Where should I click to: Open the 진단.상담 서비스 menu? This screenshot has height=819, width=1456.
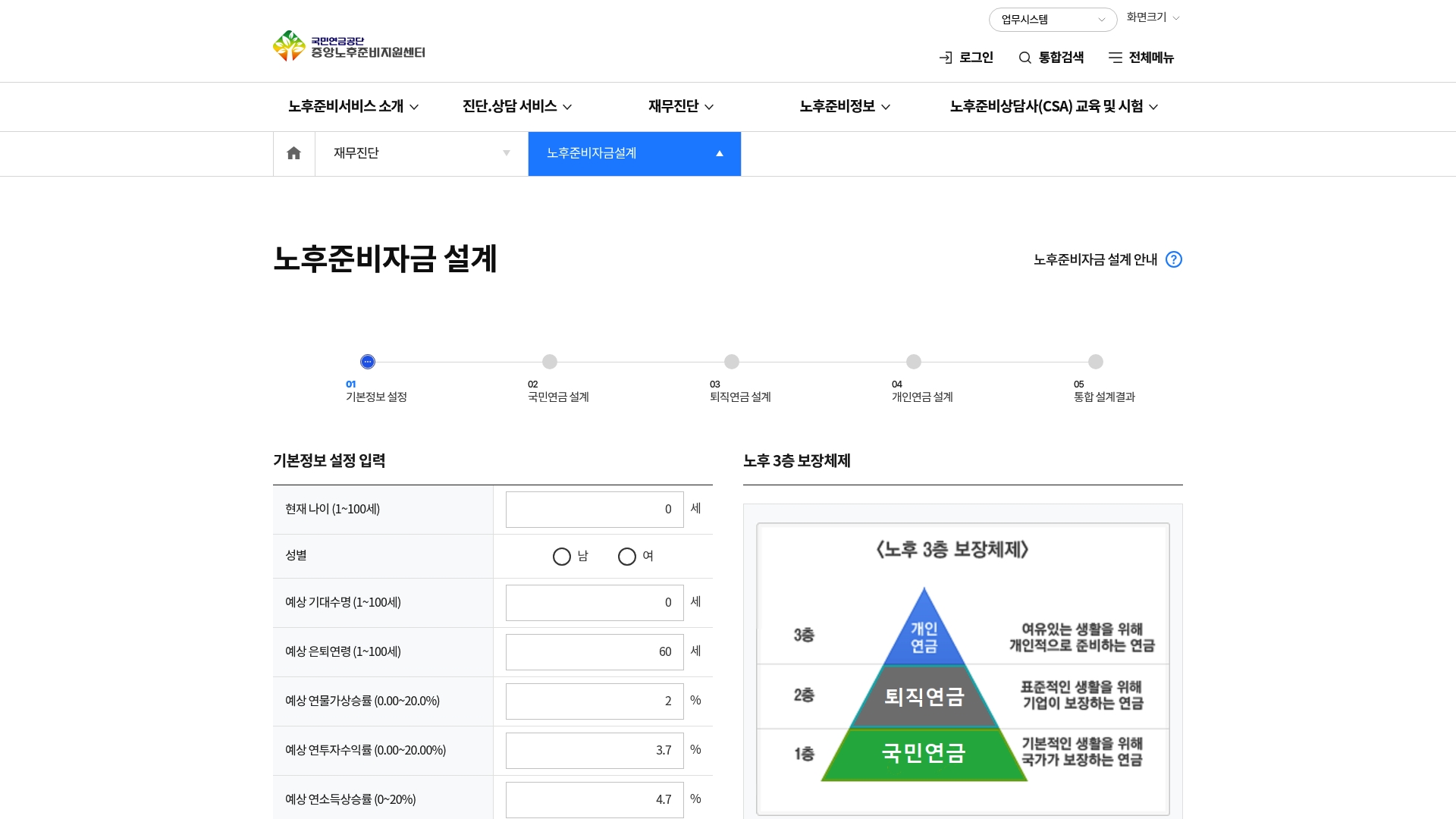pos(516,107)
